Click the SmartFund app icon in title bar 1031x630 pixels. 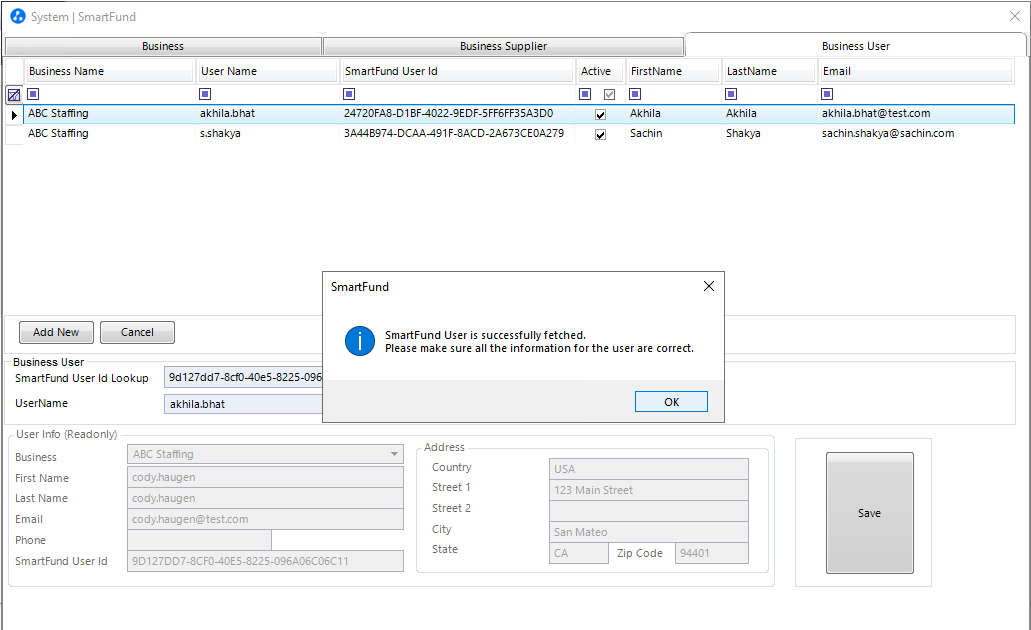pyautogui.click(x=18, y=16)
